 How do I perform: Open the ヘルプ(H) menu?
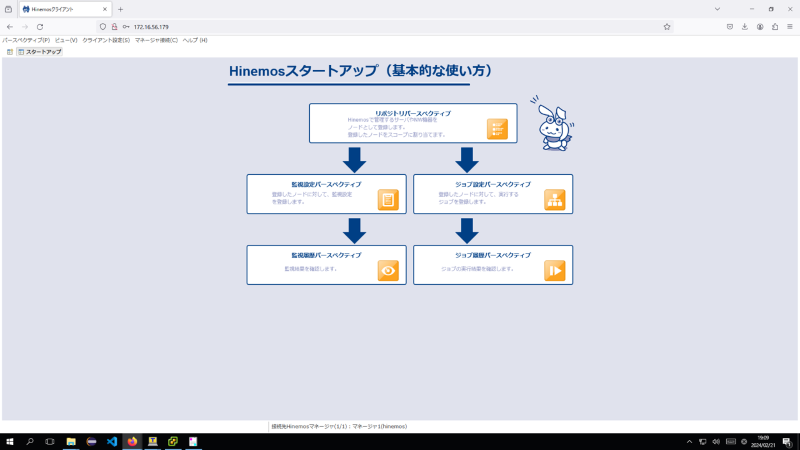pos(195,40)
